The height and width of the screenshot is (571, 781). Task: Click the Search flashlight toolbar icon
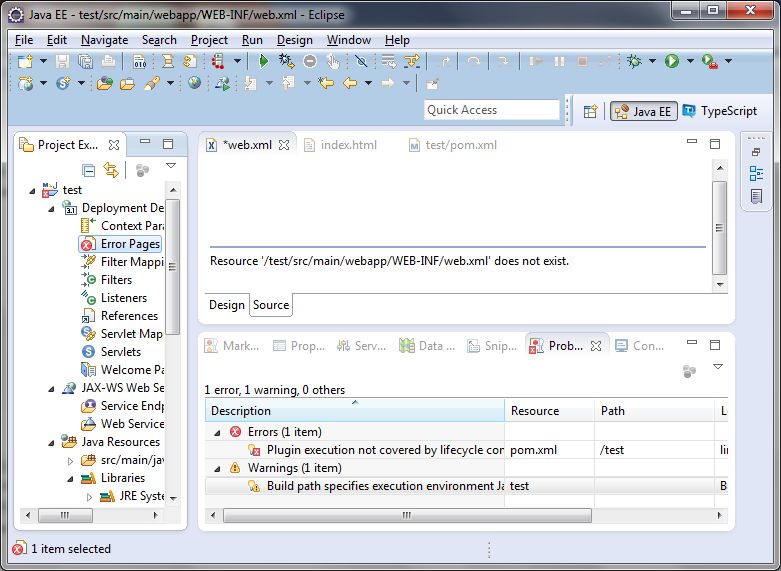coord(151,83)
